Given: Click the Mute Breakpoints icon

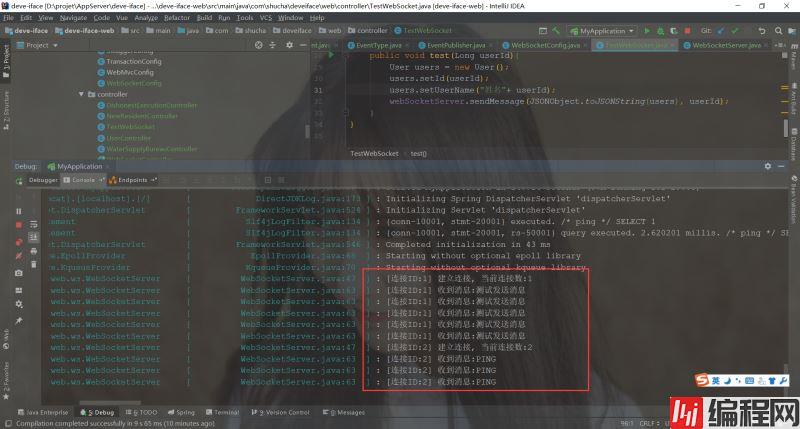Looking at the screenshot, I should pyautogui.click(x=19, y=257).
